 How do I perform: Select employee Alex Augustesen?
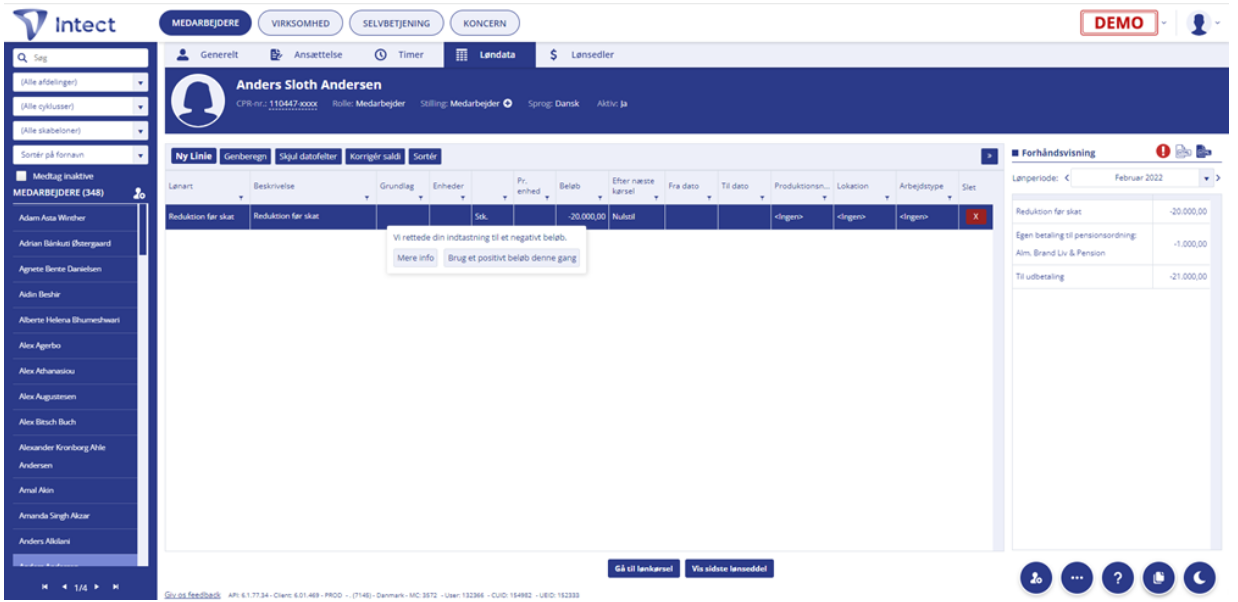pyautogui.click(x=73, y=397)
